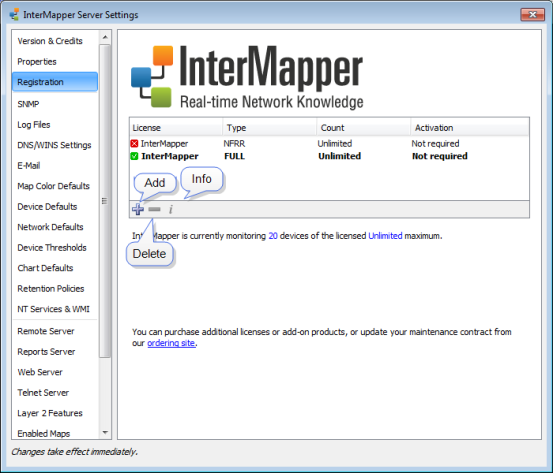Image resolution: width=553 pixels, height=473 pixels.
Task: Select the SNMP settings item
Action: [x=28, y=104]
